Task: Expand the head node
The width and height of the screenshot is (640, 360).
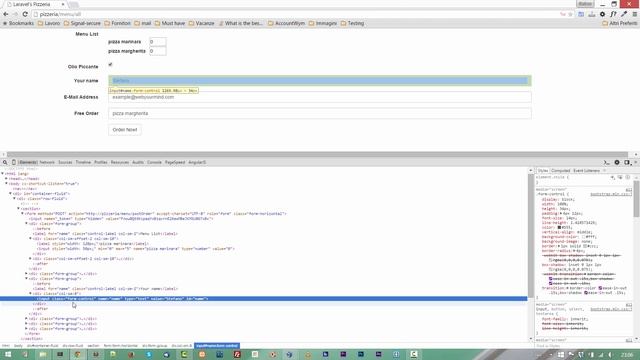Action: click(6, 179)
